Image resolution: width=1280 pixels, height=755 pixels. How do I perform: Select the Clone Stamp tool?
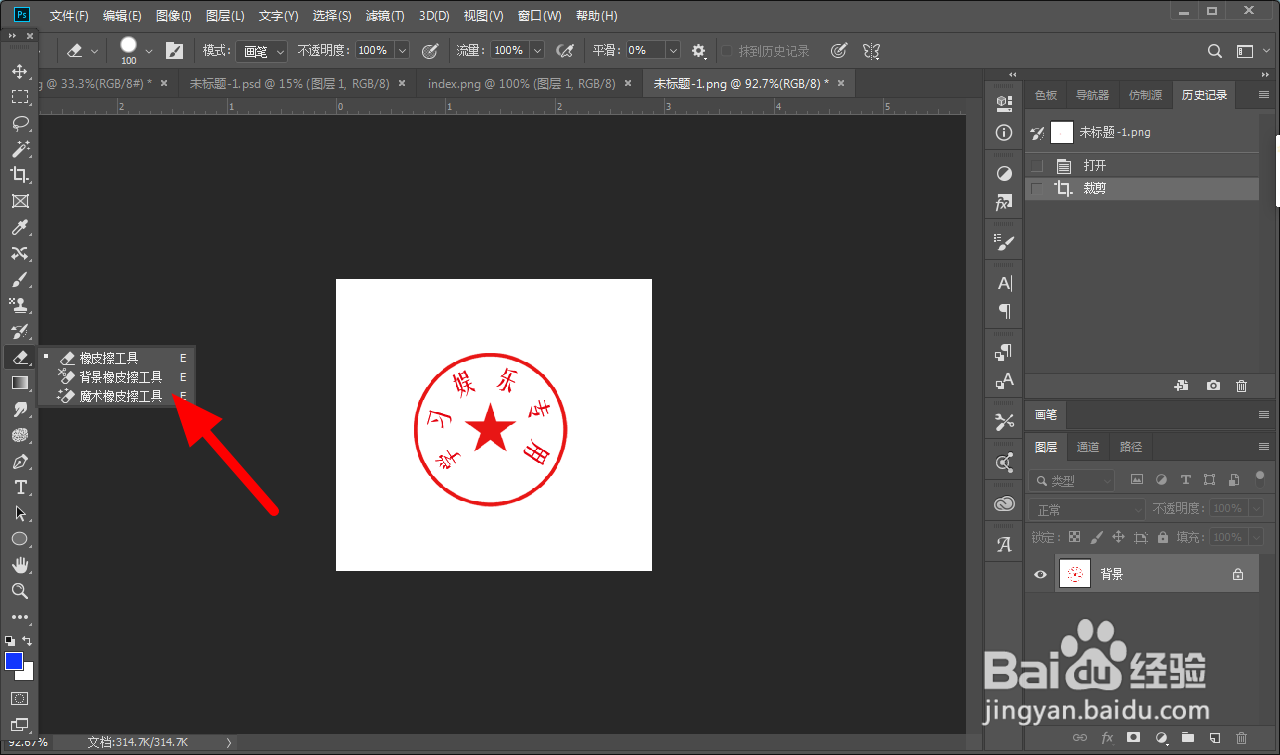[x=19, y=306]
